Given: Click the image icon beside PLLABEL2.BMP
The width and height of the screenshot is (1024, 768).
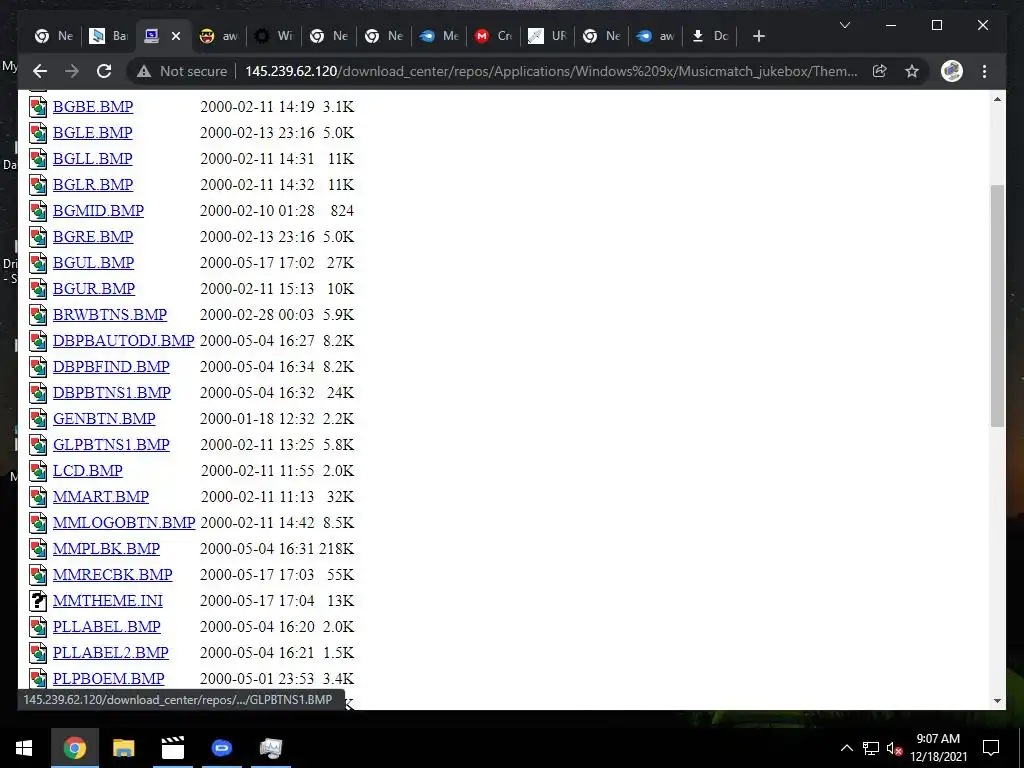Looking at the screenshot, I should pos(38,652).
